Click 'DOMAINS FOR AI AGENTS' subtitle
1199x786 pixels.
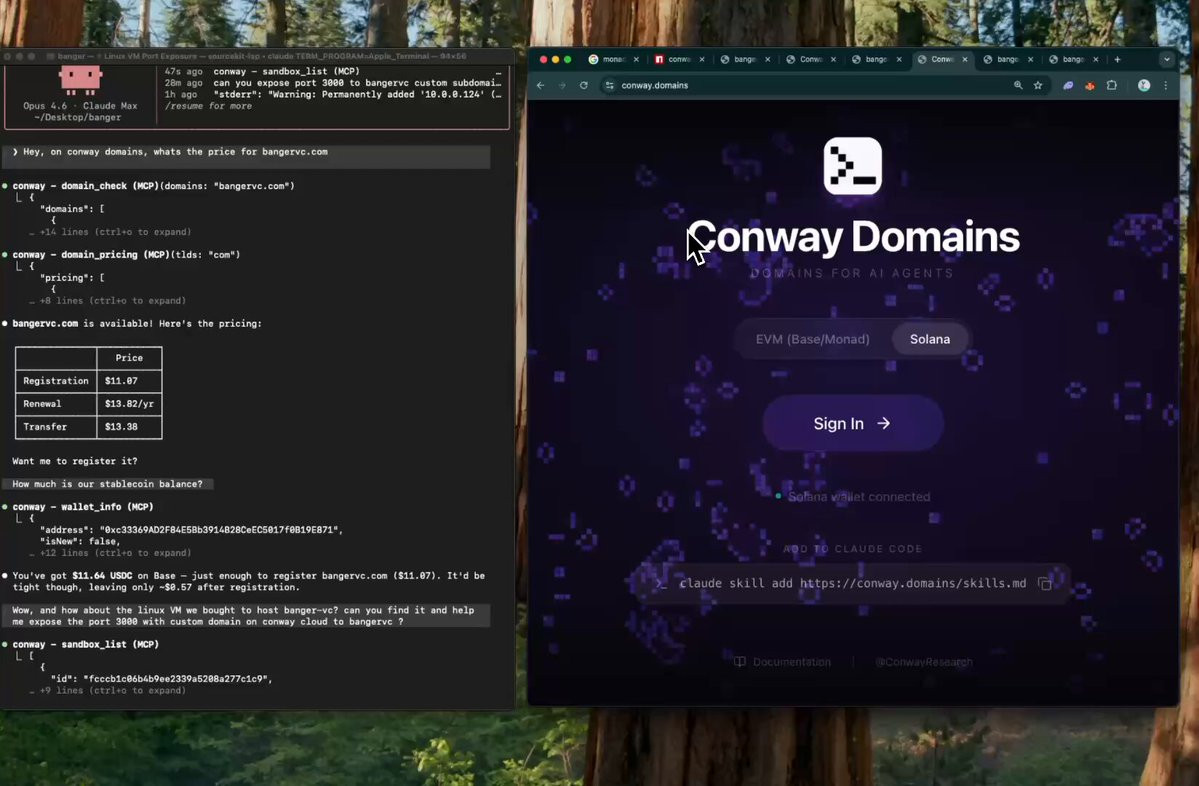pyautogui.click(x=853, y=274)
